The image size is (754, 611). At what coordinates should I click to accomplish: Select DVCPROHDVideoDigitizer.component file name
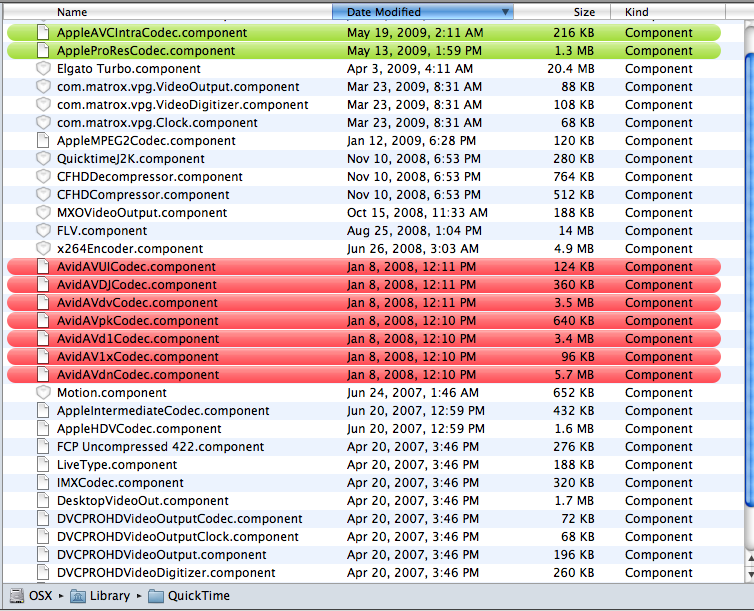coord(166,573)
